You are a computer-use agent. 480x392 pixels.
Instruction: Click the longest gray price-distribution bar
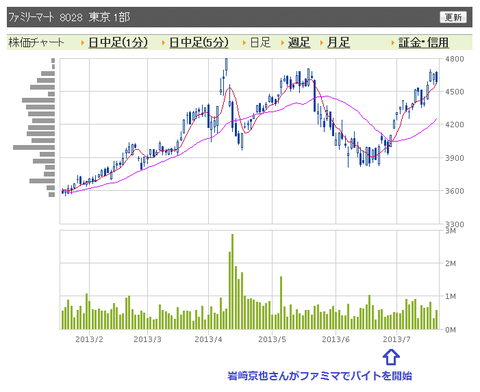(34, 147)
